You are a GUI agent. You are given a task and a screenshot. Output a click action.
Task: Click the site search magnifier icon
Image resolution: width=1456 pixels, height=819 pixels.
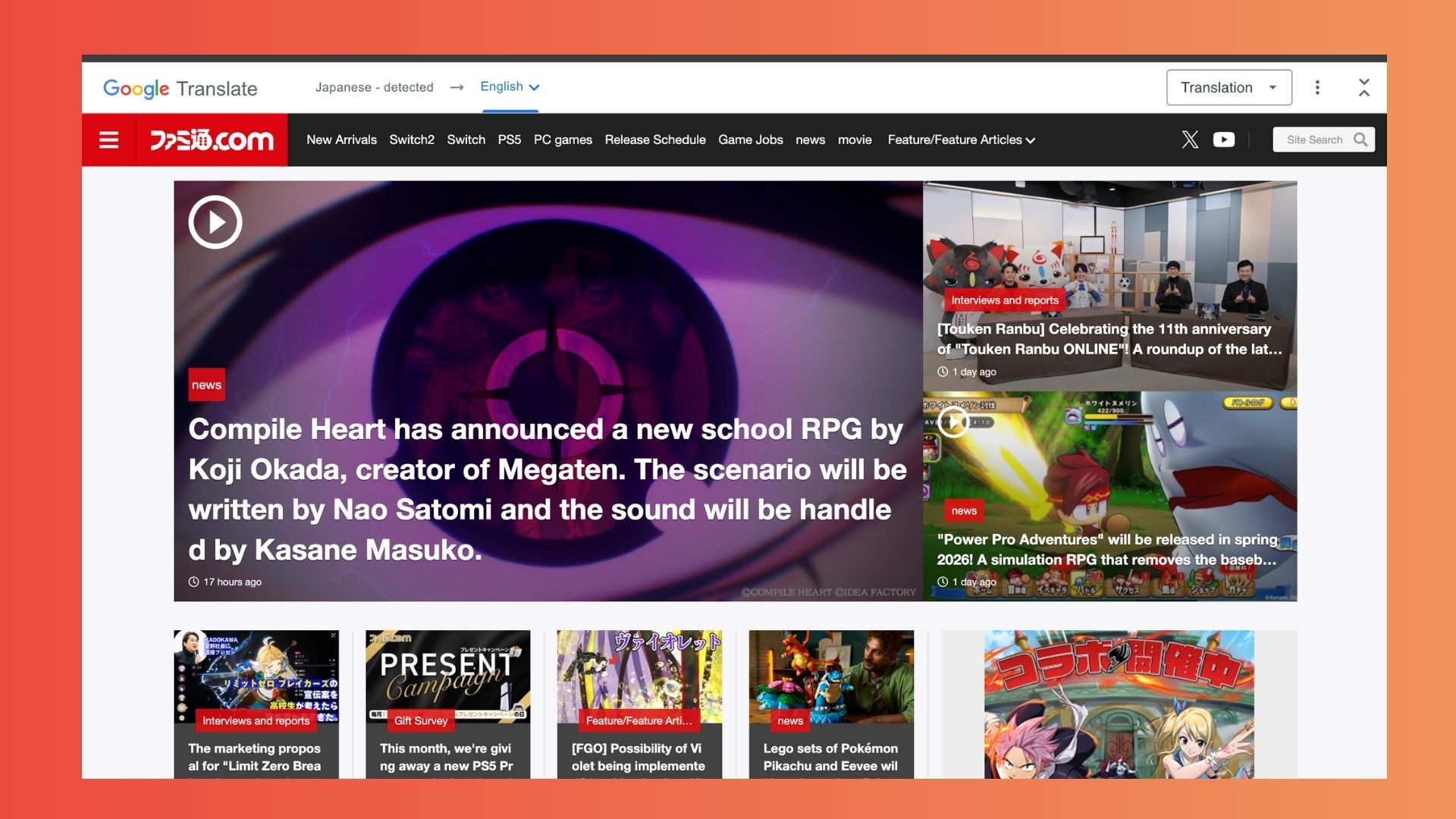click(x=1360, y=140)
